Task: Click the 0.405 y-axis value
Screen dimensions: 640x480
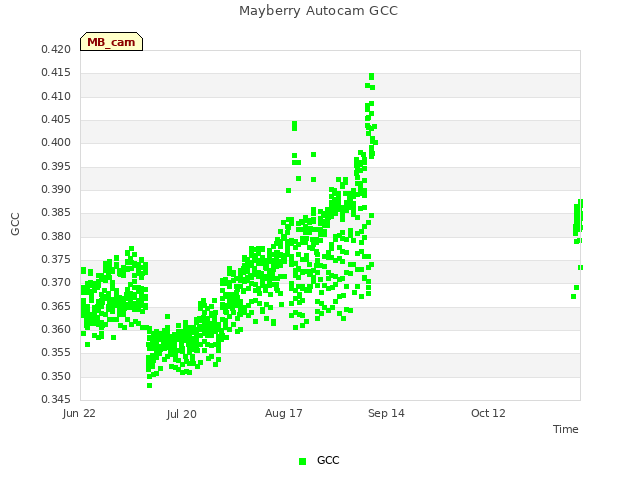Action: [x=56, y=120]
